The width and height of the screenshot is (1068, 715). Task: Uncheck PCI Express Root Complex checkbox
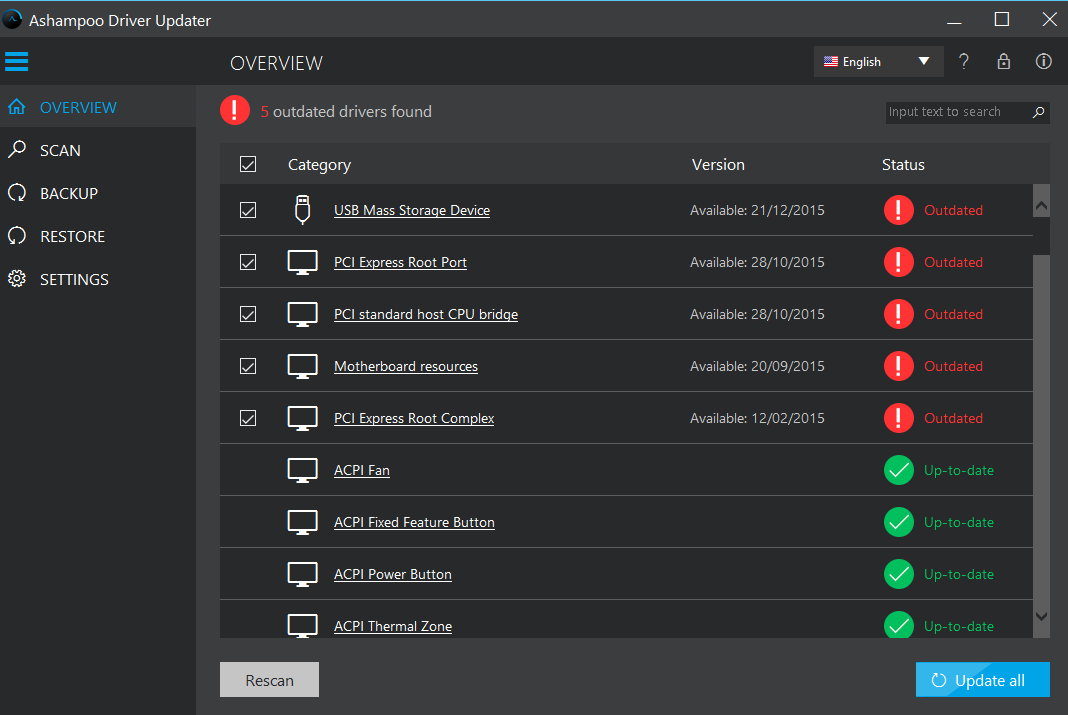[248, 418]
